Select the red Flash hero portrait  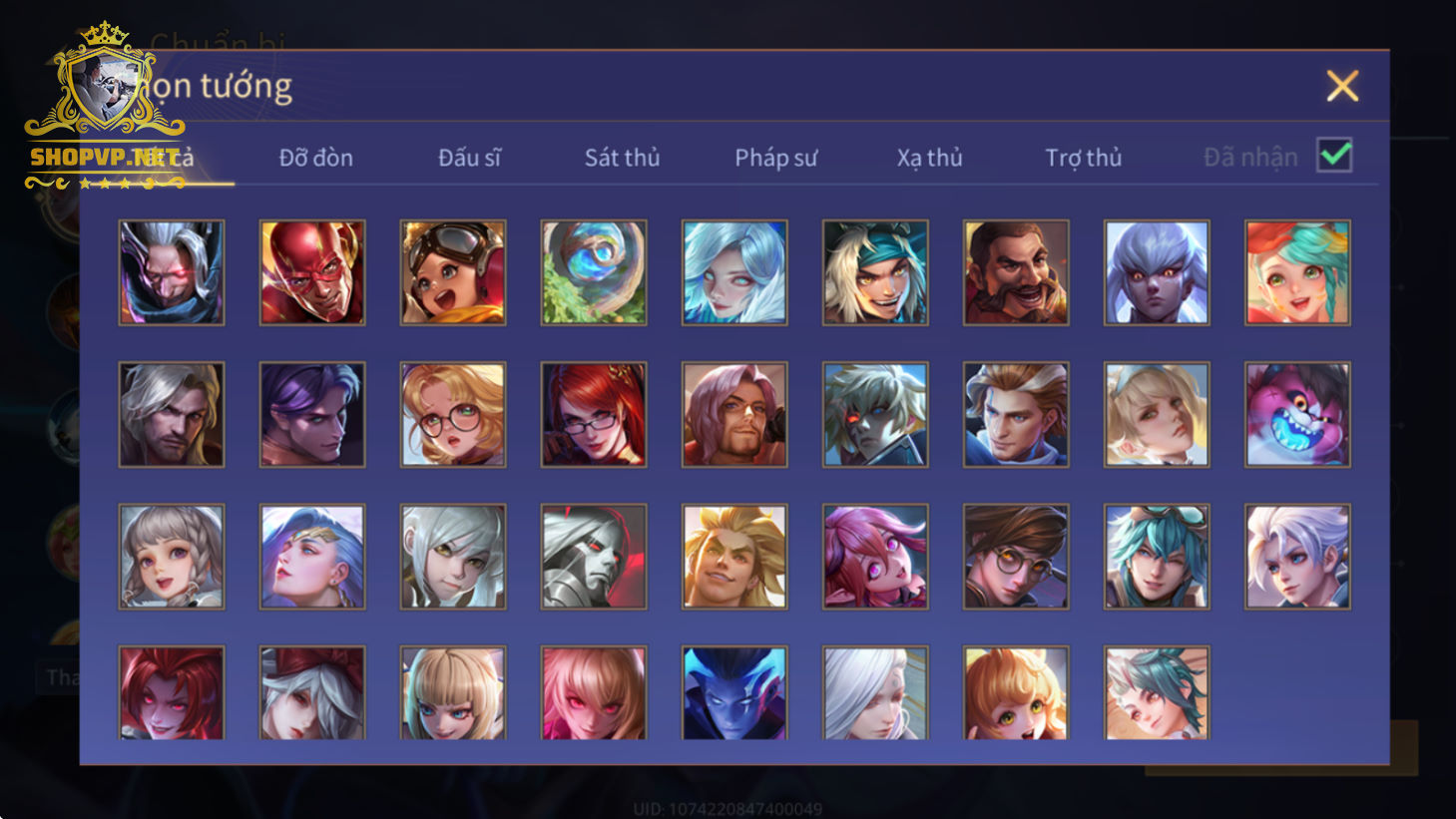pos(312,272)
